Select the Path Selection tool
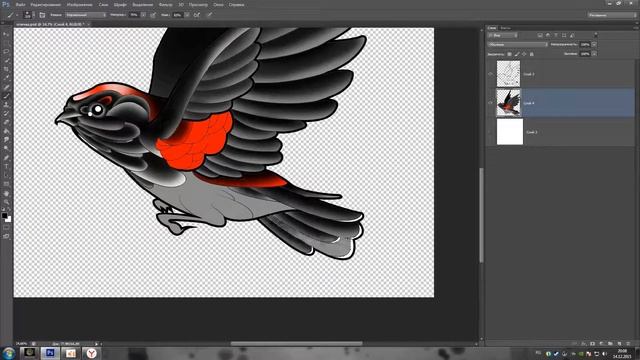 pyautogui.click(x=6, y=176)
